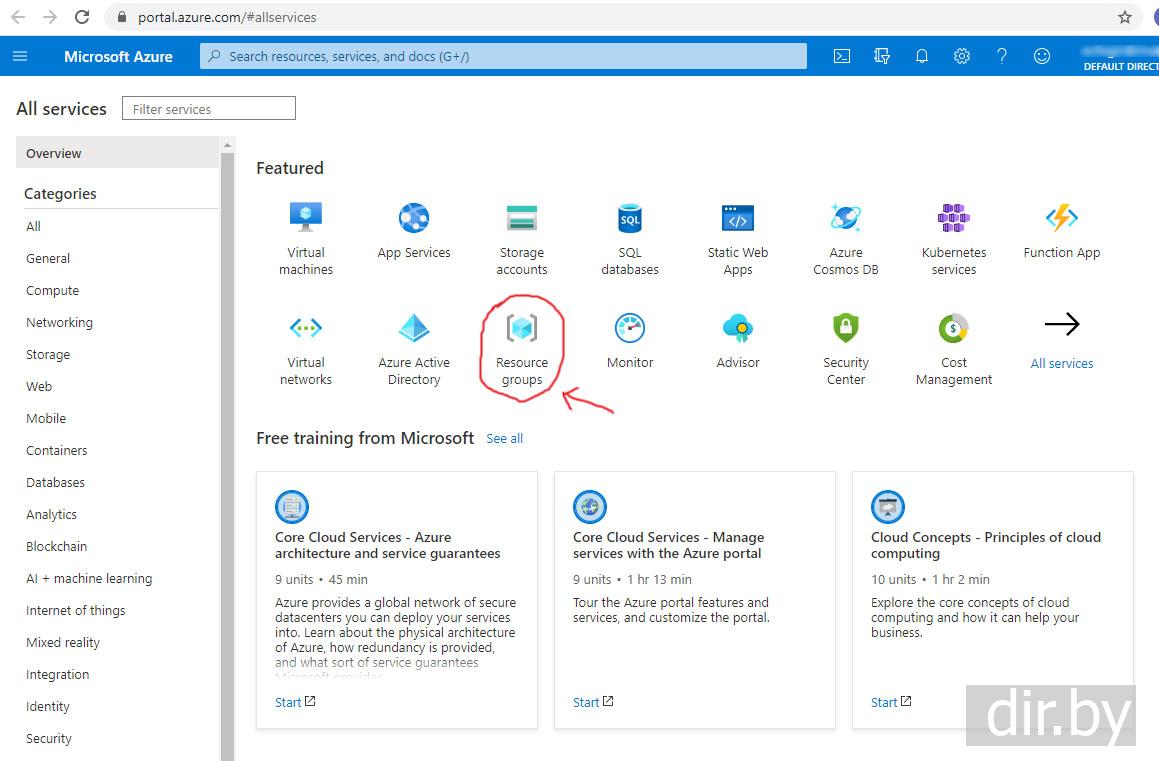Show notifications bell in top bar
Screen dimensions: 1159x761
tap(922, 57)
